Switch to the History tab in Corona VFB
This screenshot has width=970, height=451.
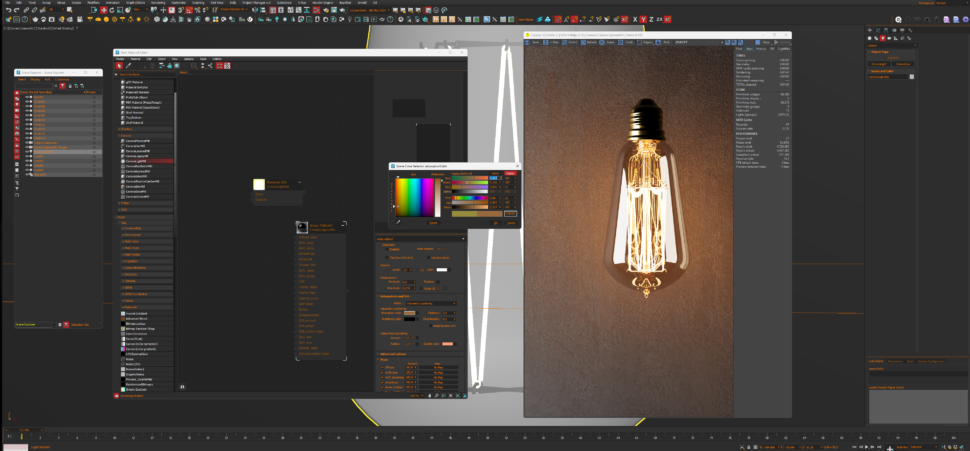pos(761,48)
